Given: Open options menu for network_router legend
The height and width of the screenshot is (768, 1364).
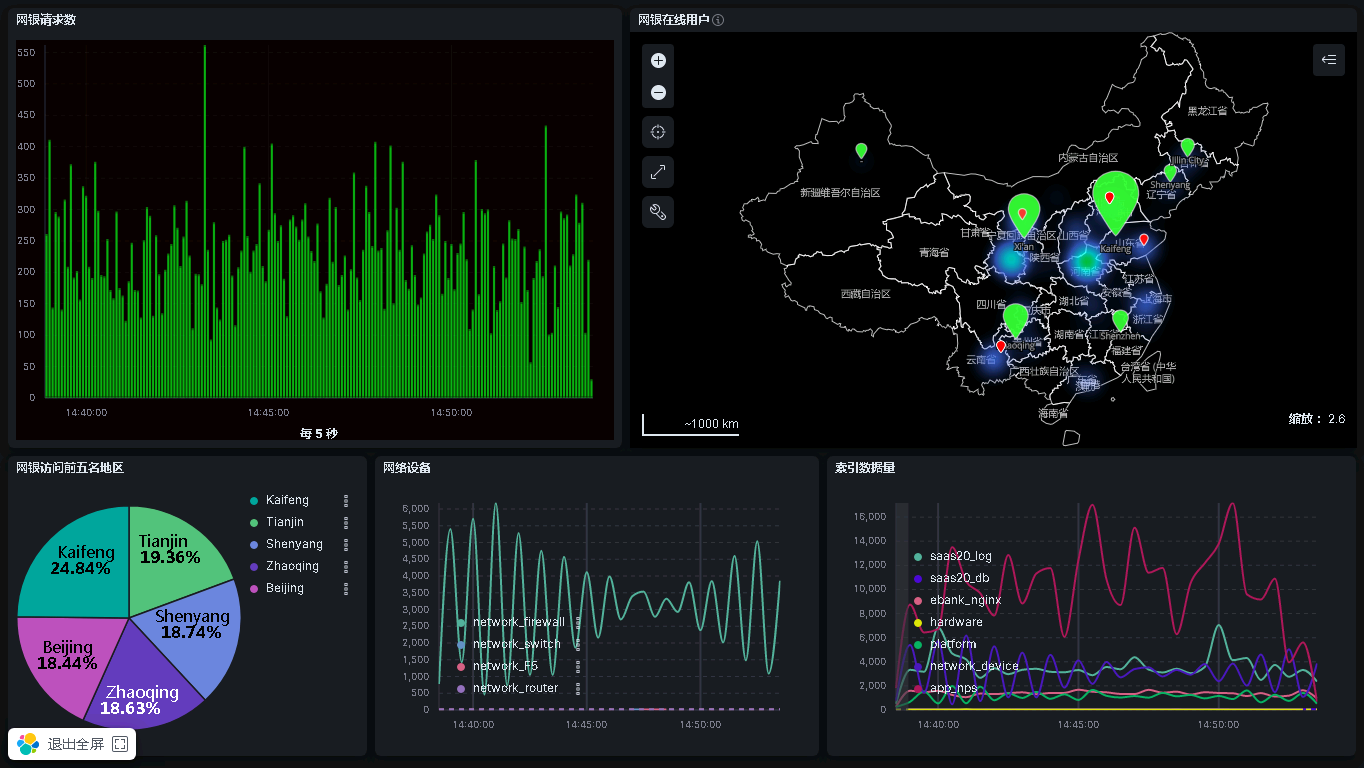Looking at the screenshot, I should tap(577, 688).
